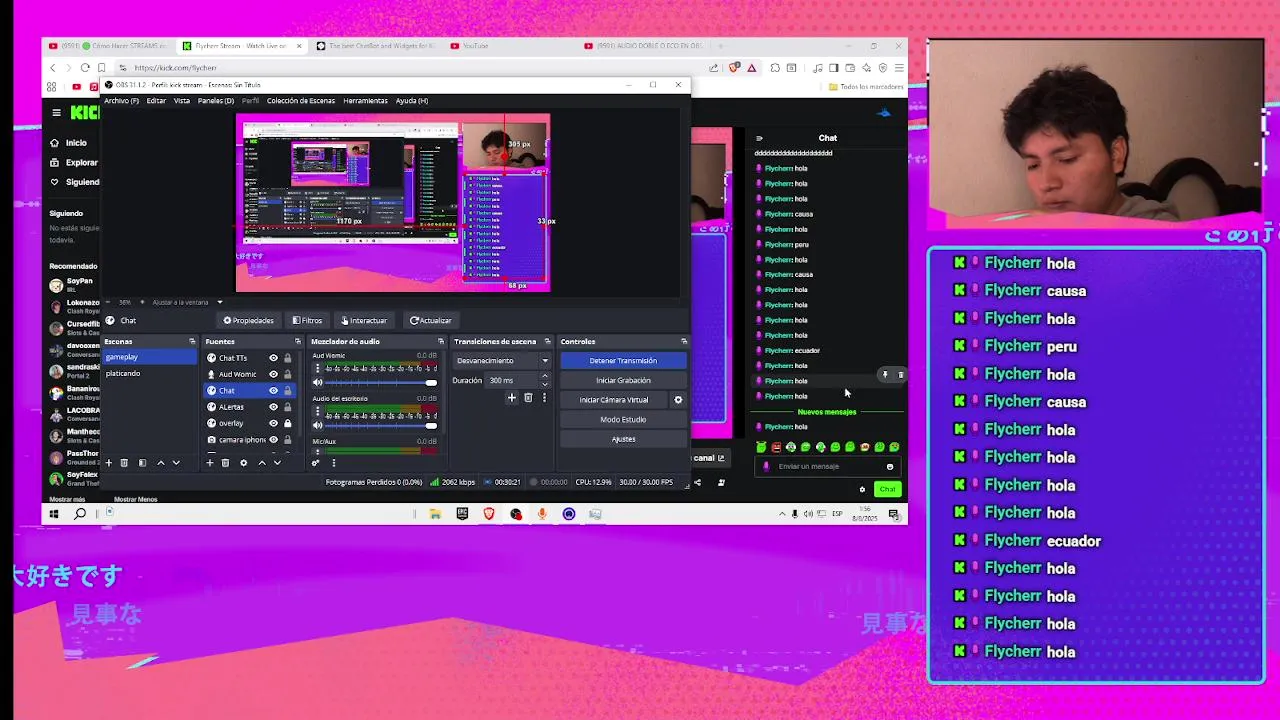Mute Audio del escritorio speaker icon
This screenshot has height=720, width=1280.
point(318,425)
